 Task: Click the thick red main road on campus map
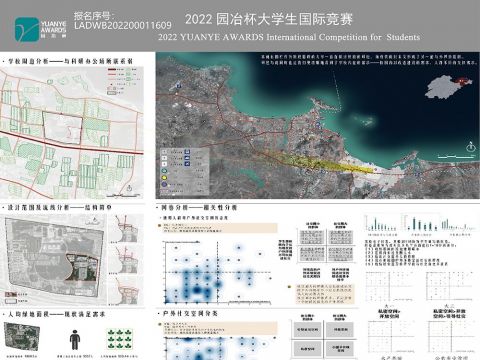(72, 144)
